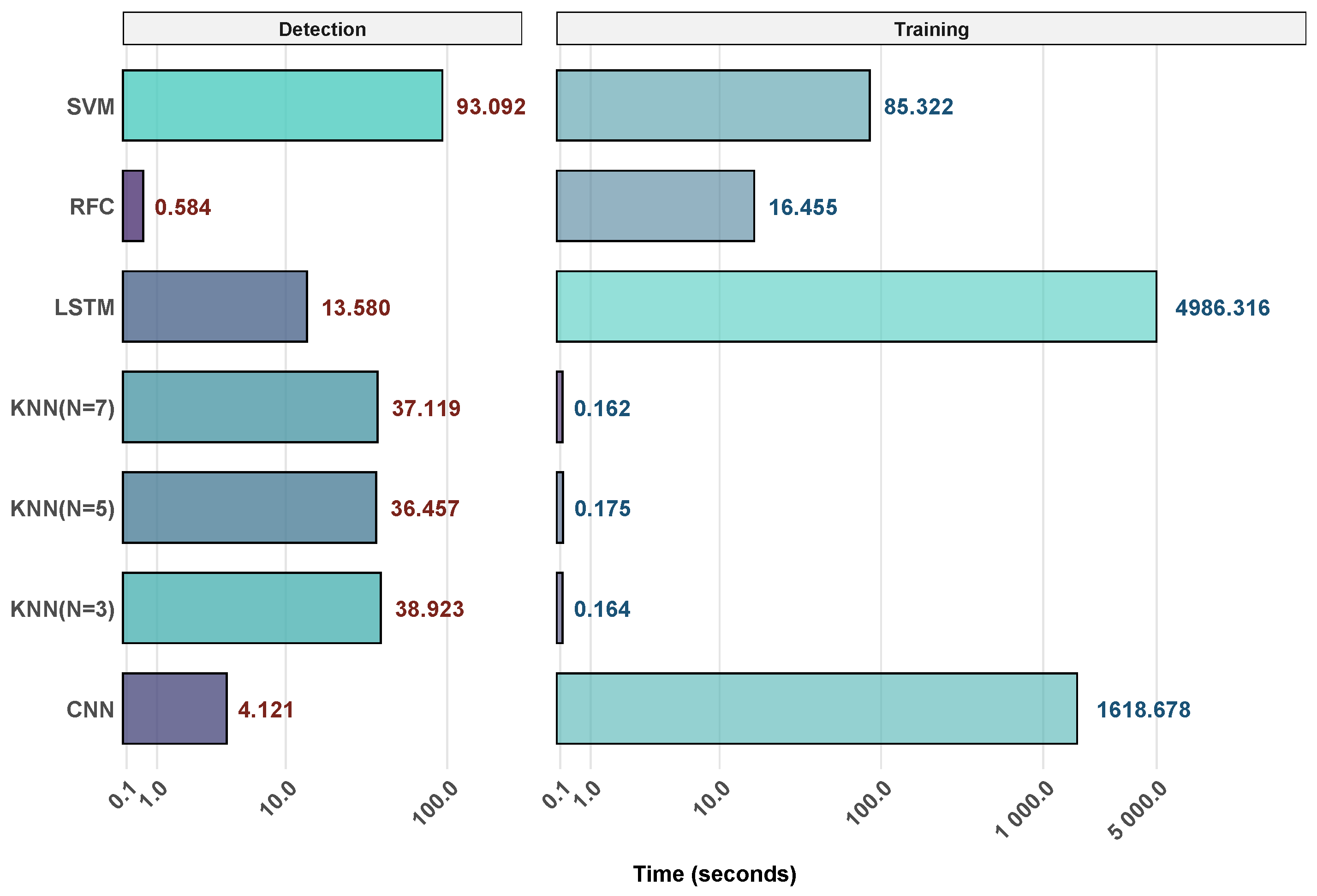Select the SVM detection bar

coord(282,105)
